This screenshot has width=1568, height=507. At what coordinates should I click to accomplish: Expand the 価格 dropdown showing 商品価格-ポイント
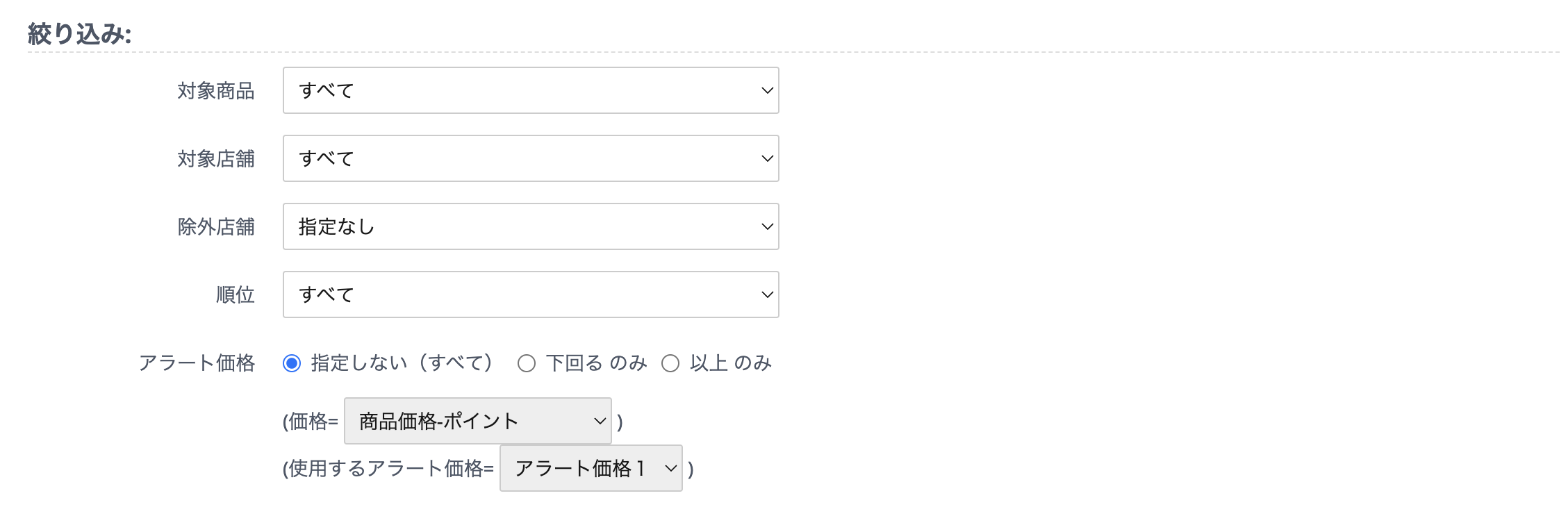point(477,421)
